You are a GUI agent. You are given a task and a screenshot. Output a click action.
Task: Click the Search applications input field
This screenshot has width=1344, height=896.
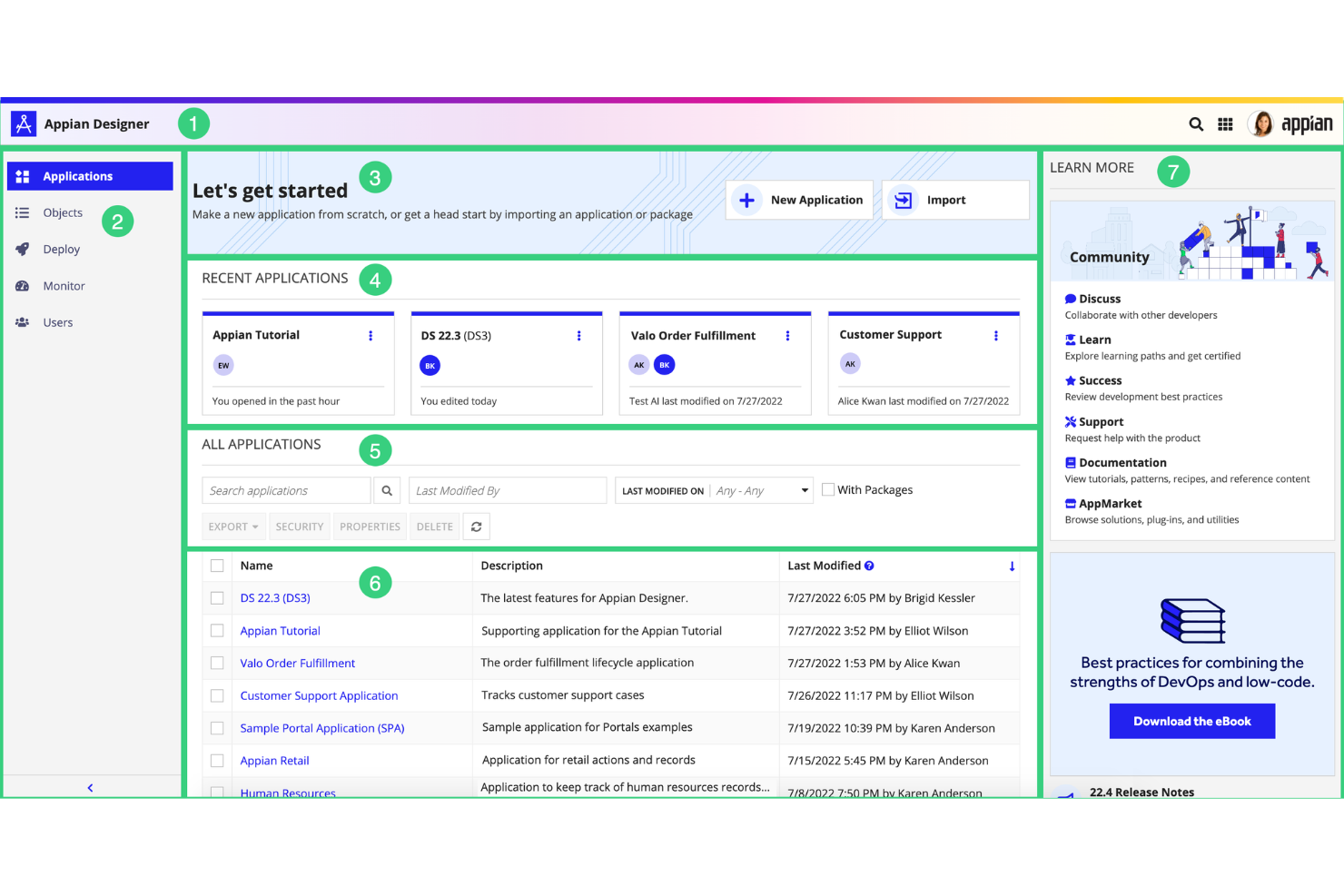[286, 490]
